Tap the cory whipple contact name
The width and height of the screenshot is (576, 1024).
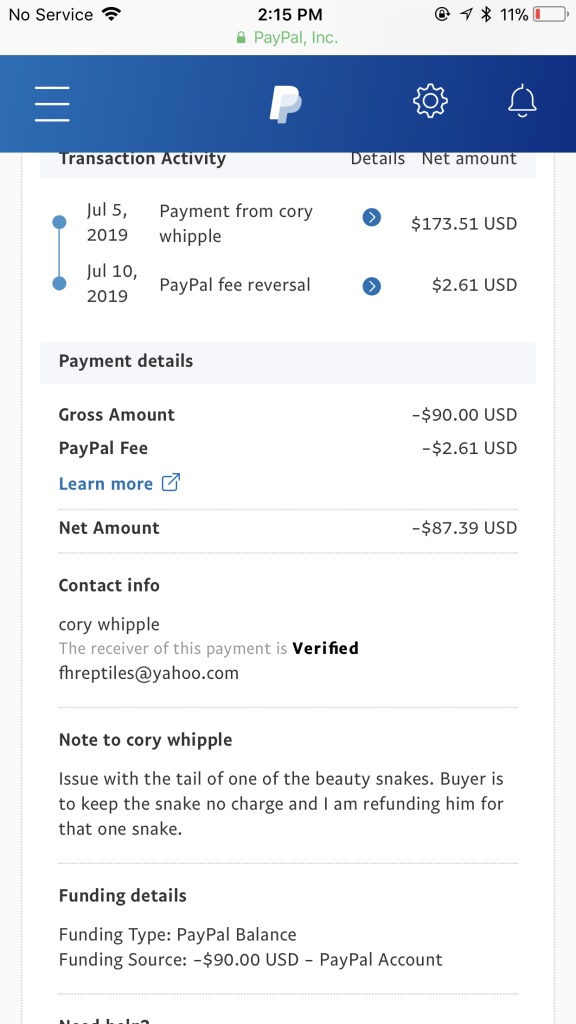pyautogui.click(x=109, y=624)
